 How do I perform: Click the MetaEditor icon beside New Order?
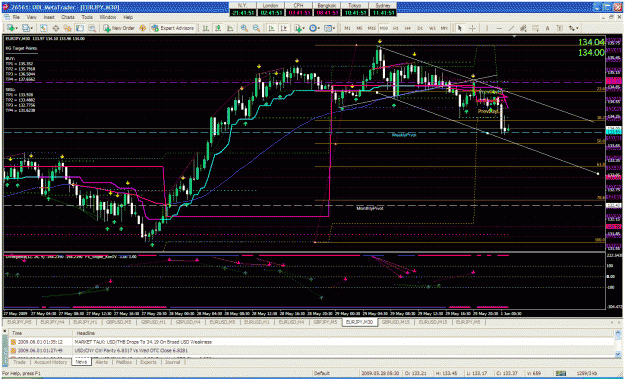pos(142,28)
